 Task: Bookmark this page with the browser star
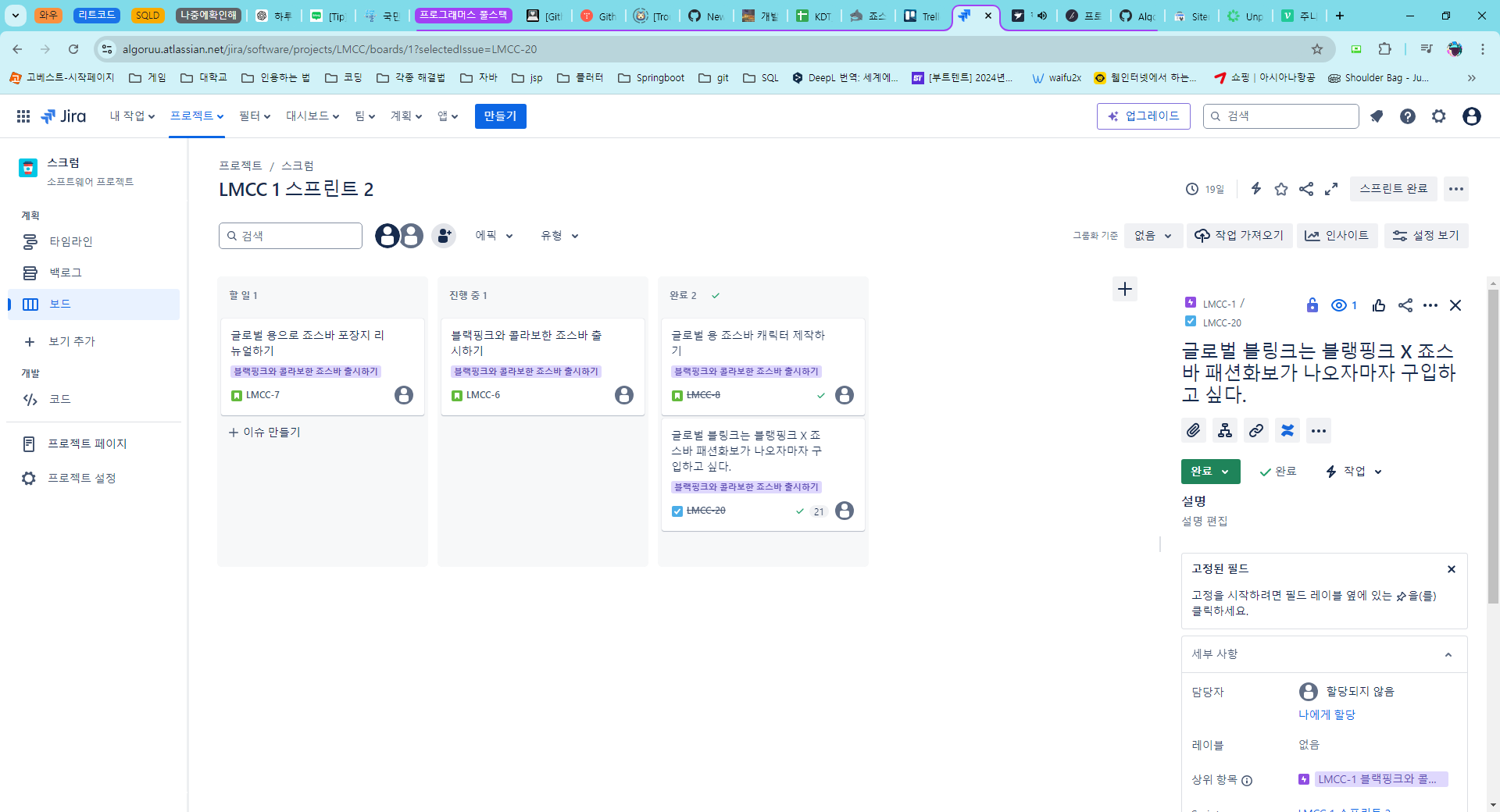click(x=1317, y=49)
